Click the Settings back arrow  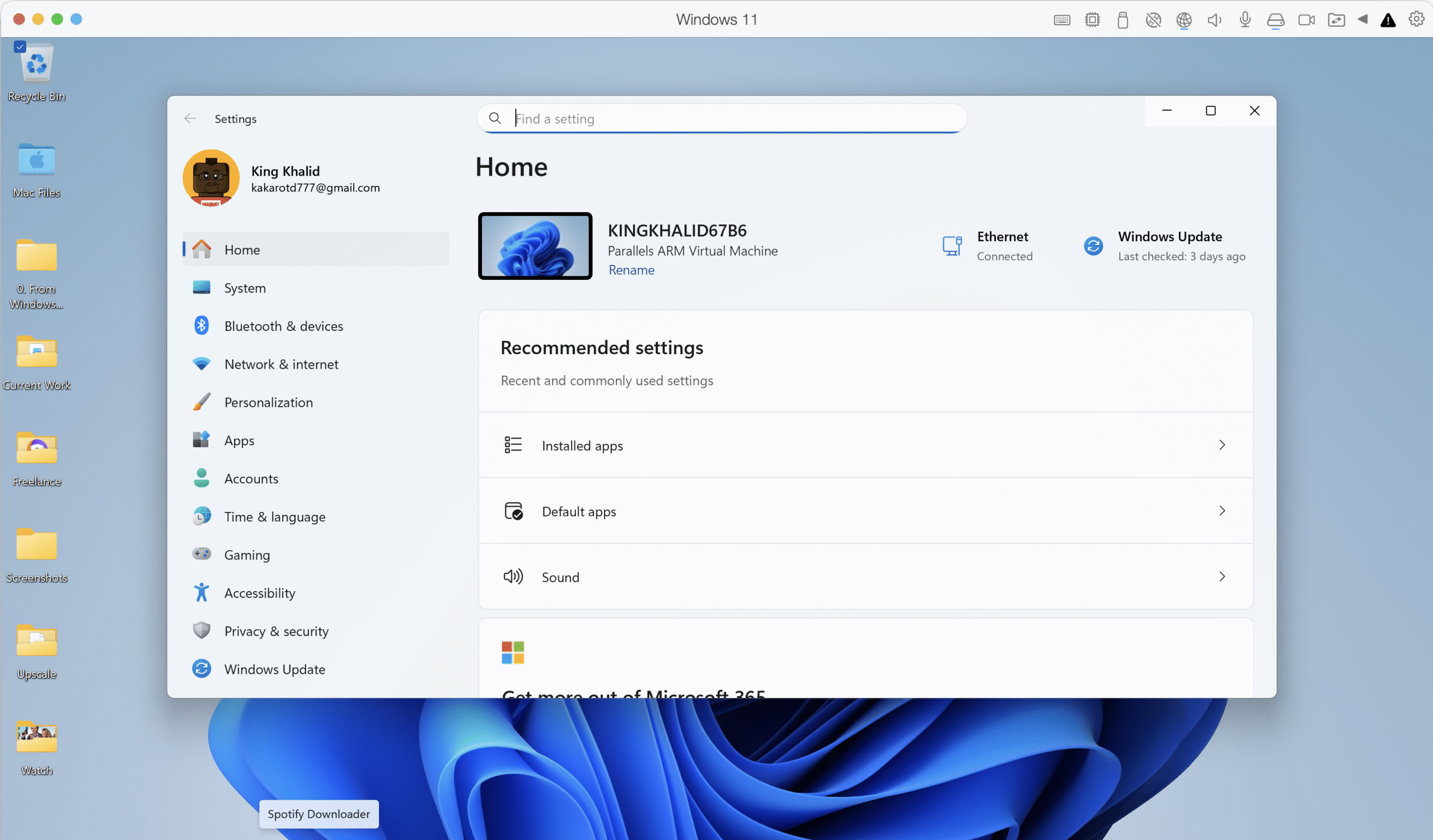[190, 118]
